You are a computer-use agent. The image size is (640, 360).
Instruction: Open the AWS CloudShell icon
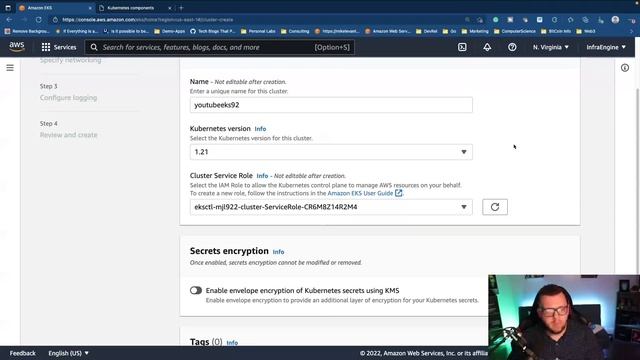click(x=462, y=47)
